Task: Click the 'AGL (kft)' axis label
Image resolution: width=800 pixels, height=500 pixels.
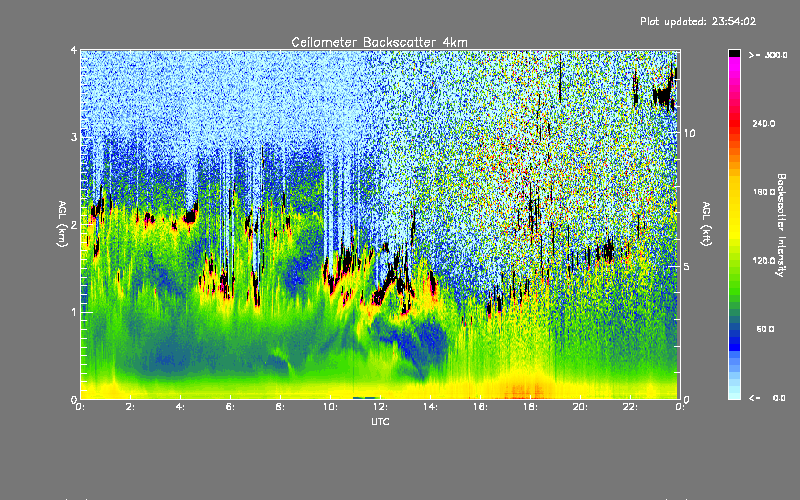Action: [x=706, y=224]
